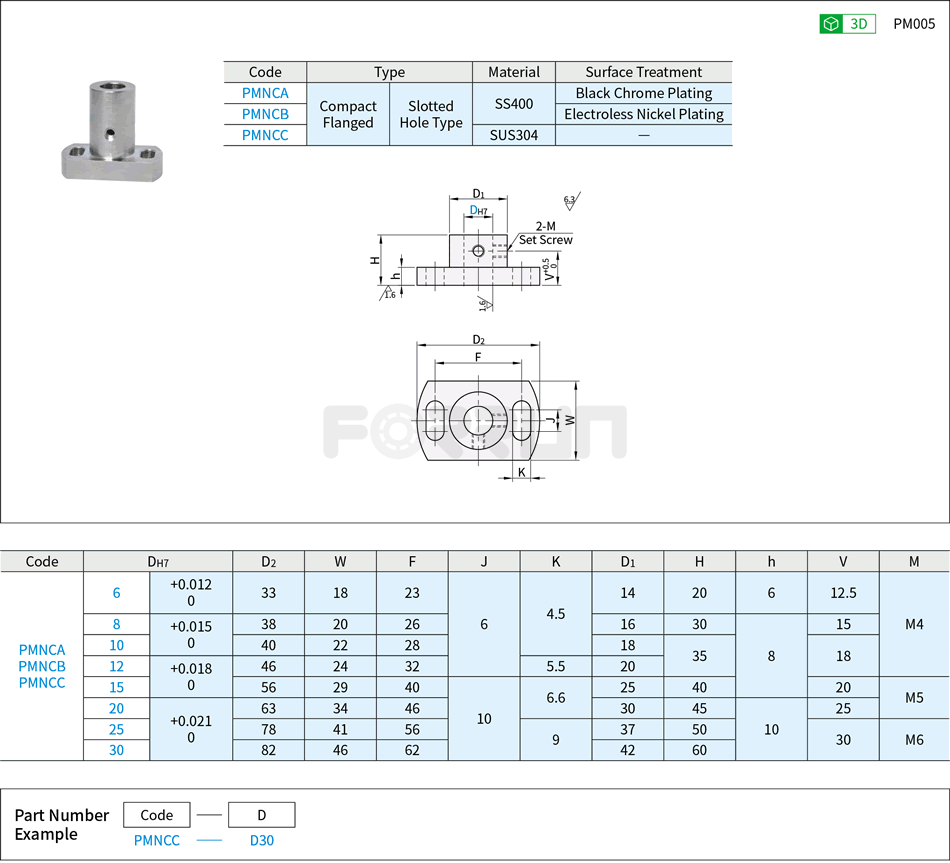Click the green 3D viewer icon

(832, 23)
